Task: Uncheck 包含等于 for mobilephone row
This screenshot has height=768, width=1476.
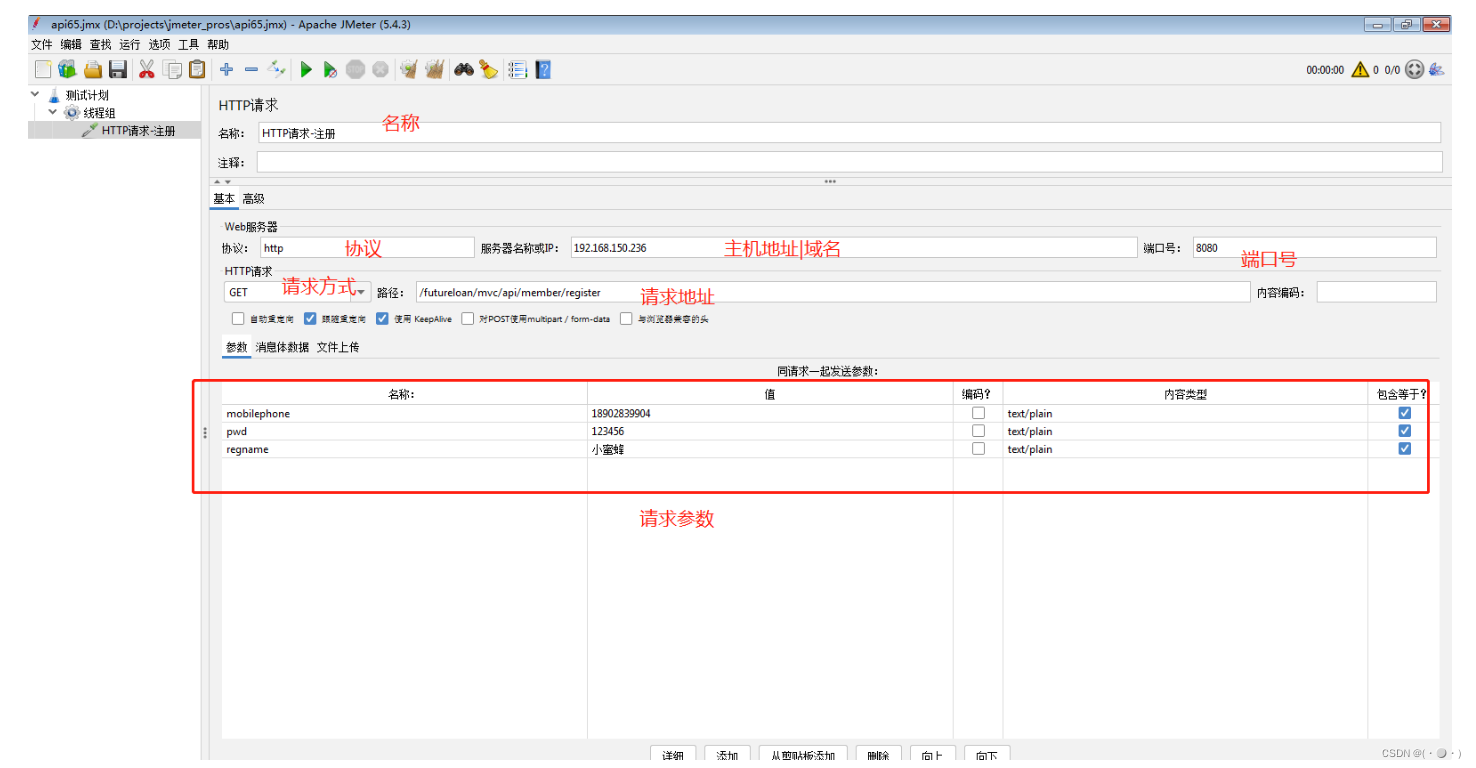Action: pos(1404,413)
